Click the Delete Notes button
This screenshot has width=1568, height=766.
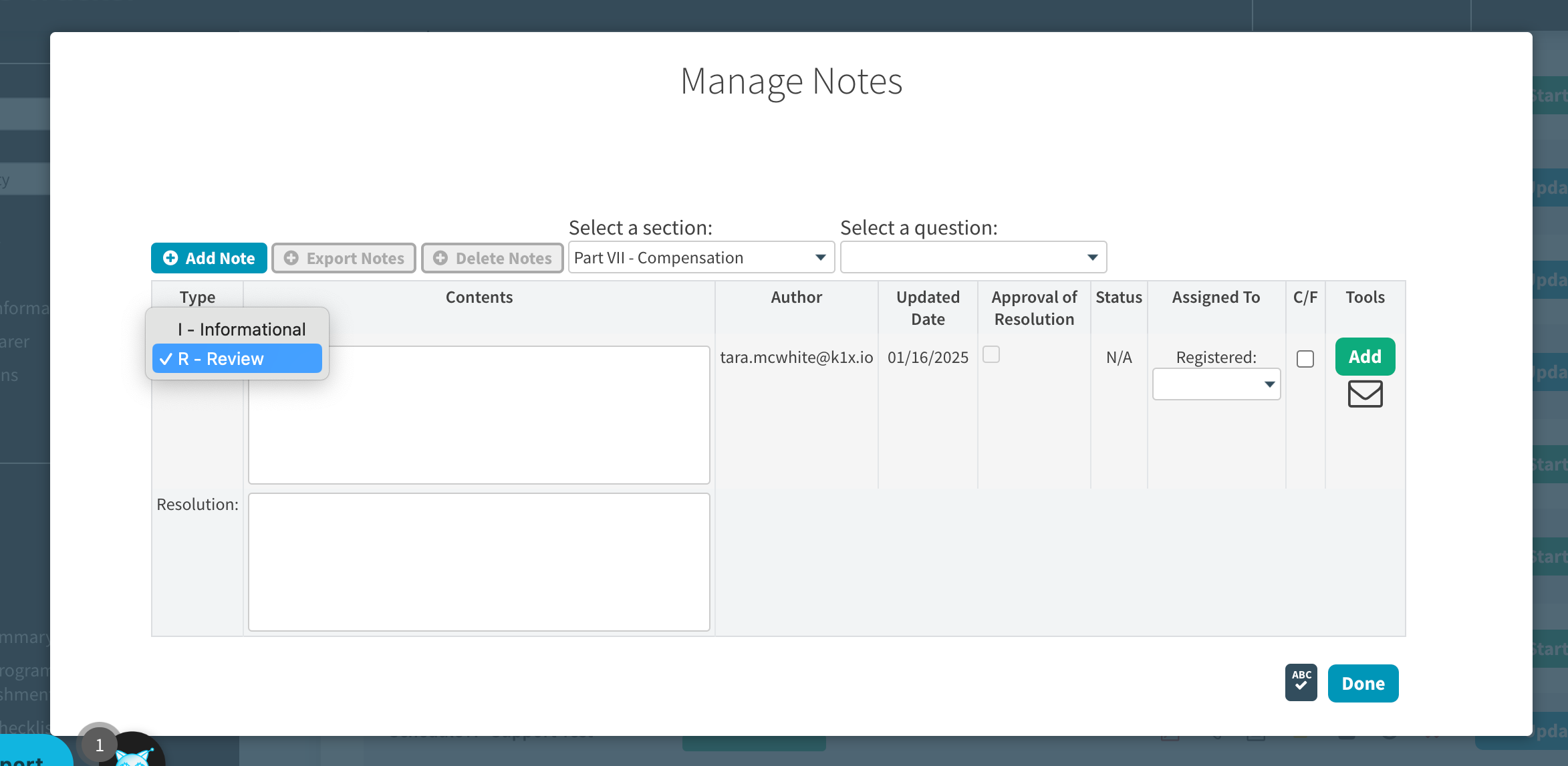[493, 258]
